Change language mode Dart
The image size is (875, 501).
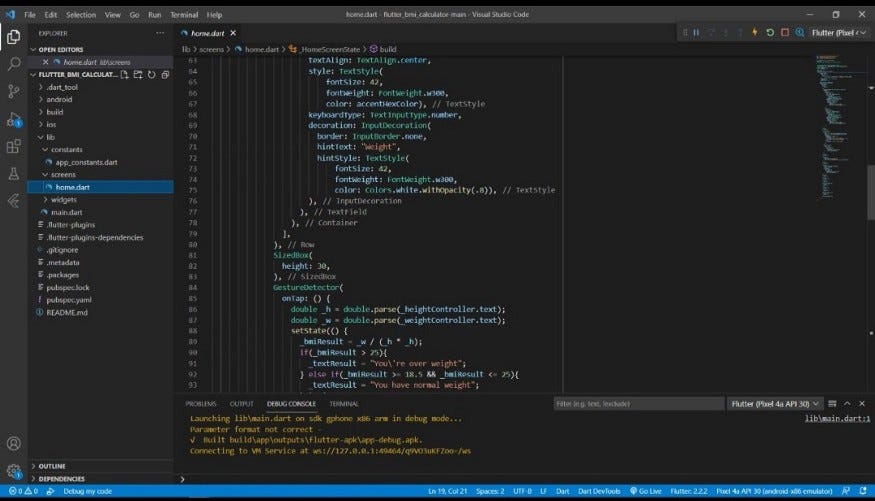[562, 491]
